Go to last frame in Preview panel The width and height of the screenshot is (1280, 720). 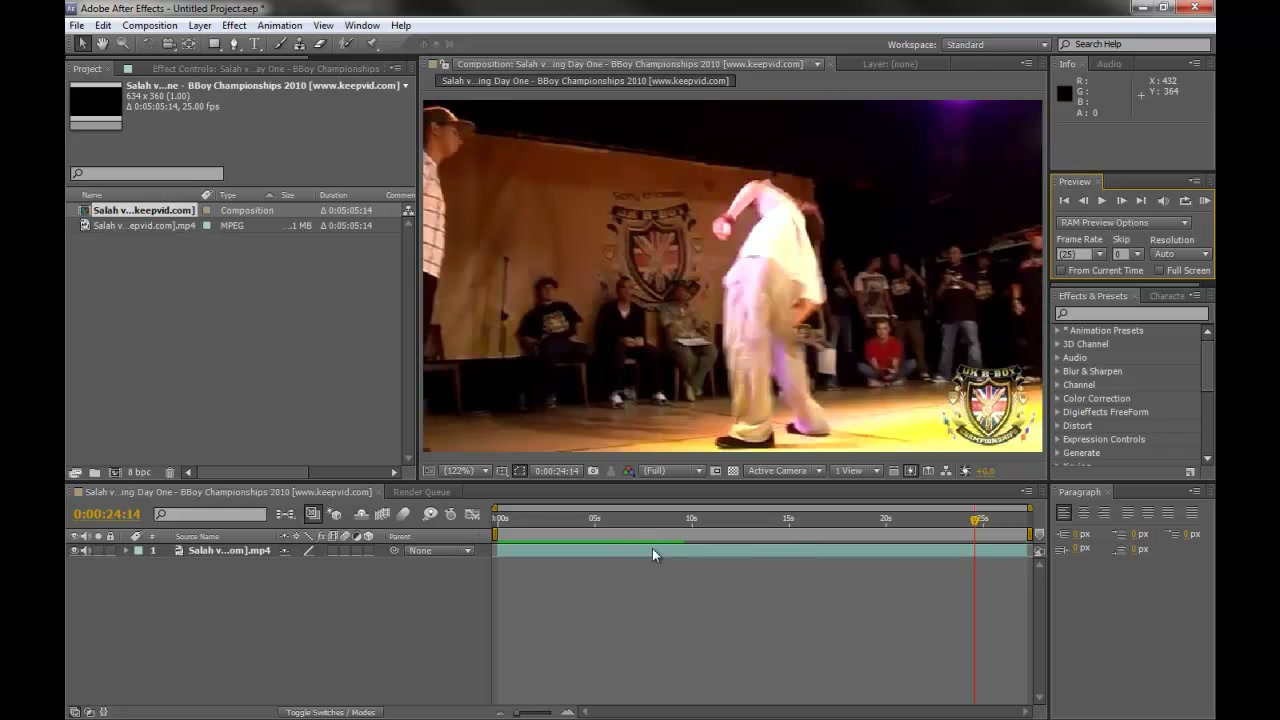point(1141,201)
